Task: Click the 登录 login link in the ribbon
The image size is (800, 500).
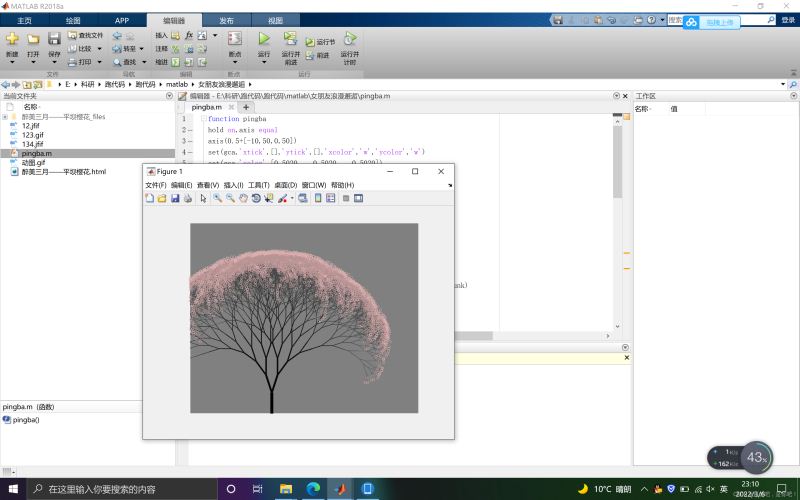Action: [788, 20]
